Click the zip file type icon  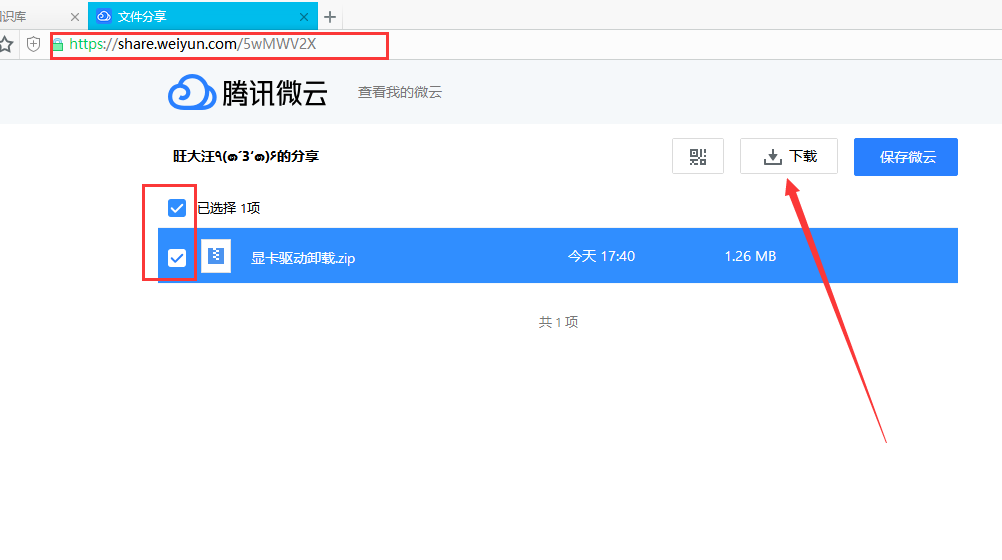point(216,256)
